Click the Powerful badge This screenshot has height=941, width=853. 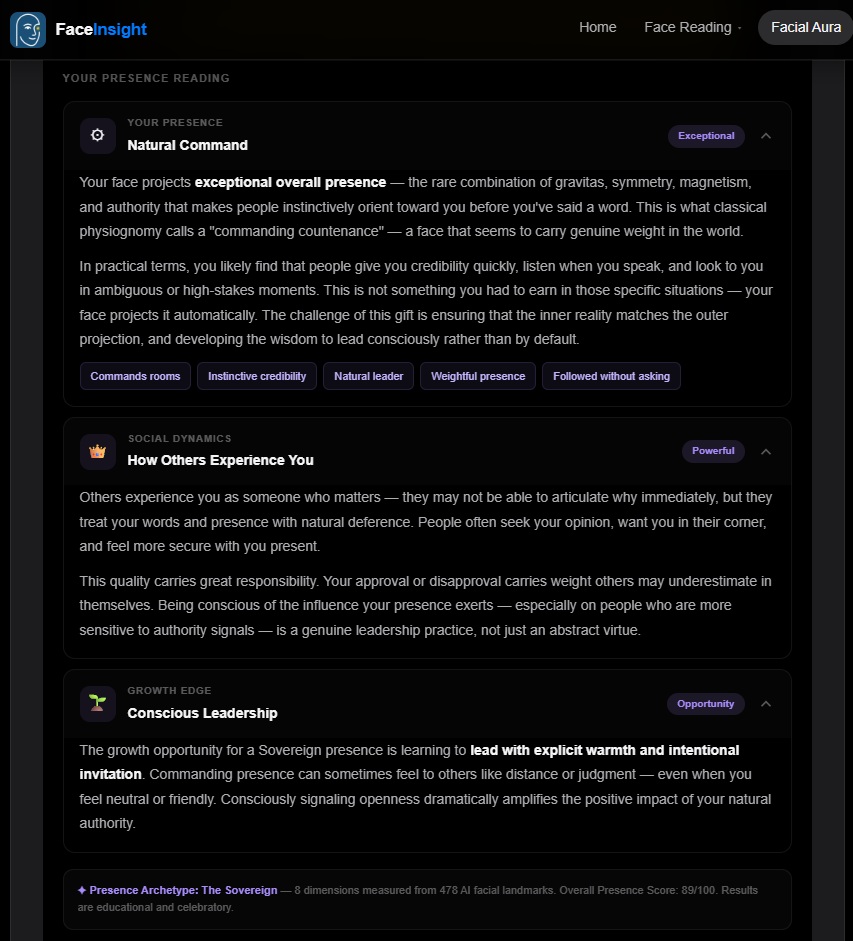tap(713, 451)
